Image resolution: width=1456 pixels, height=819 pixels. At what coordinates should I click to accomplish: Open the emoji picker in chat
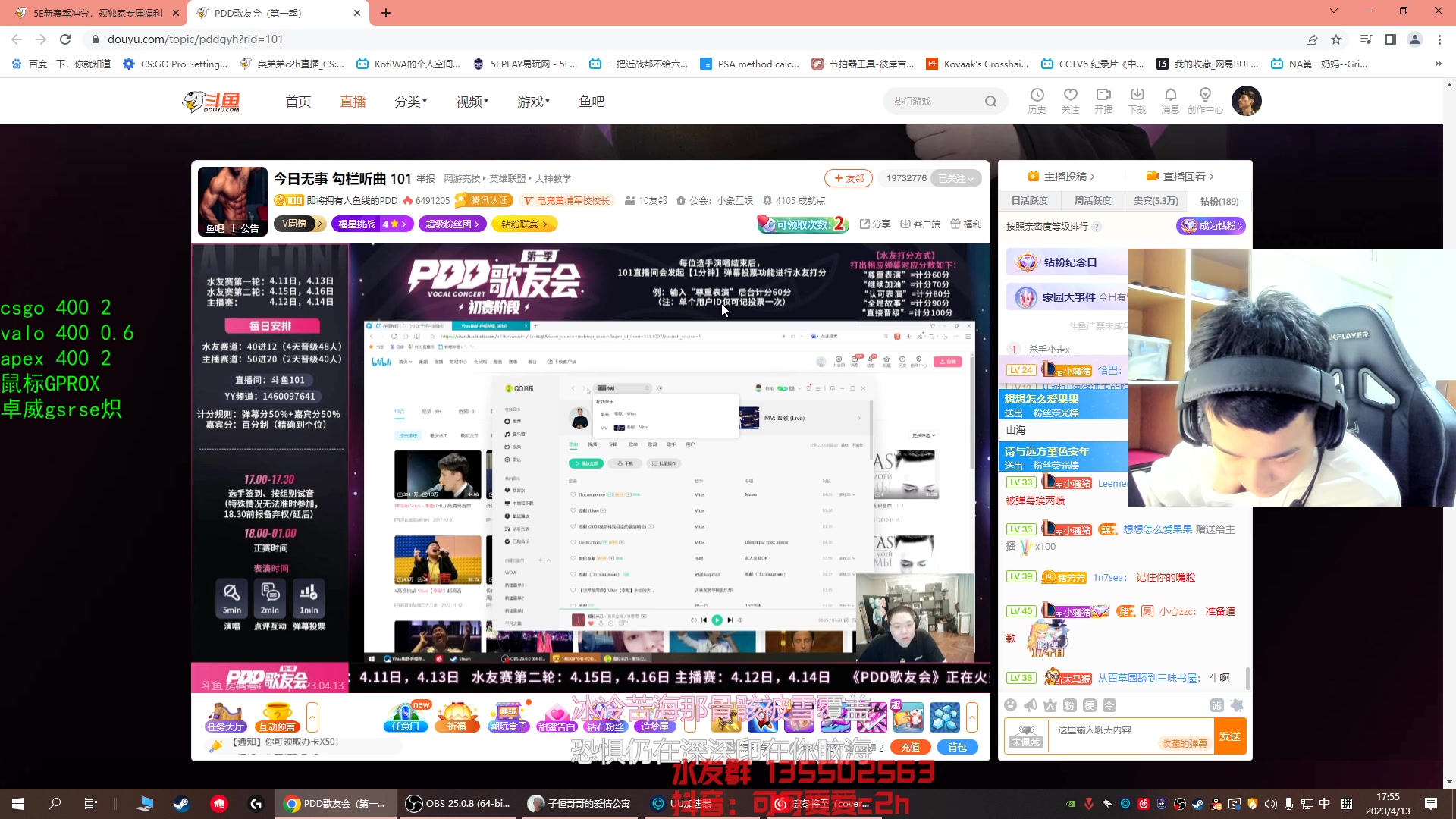click(1010, 705)
